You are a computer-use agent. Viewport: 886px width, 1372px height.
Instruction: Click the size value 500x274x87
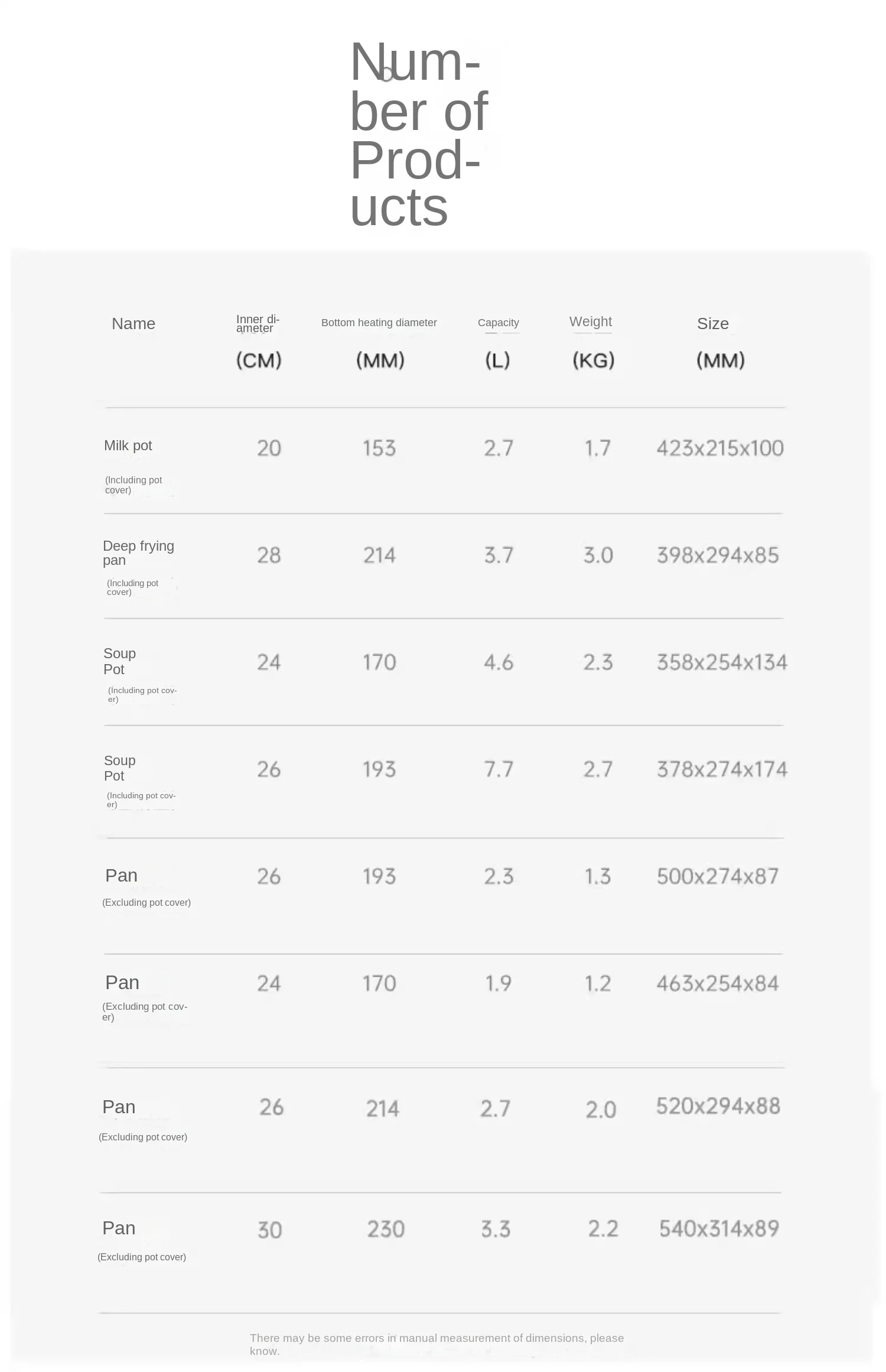pyautogui.click(x=718, y=876)
